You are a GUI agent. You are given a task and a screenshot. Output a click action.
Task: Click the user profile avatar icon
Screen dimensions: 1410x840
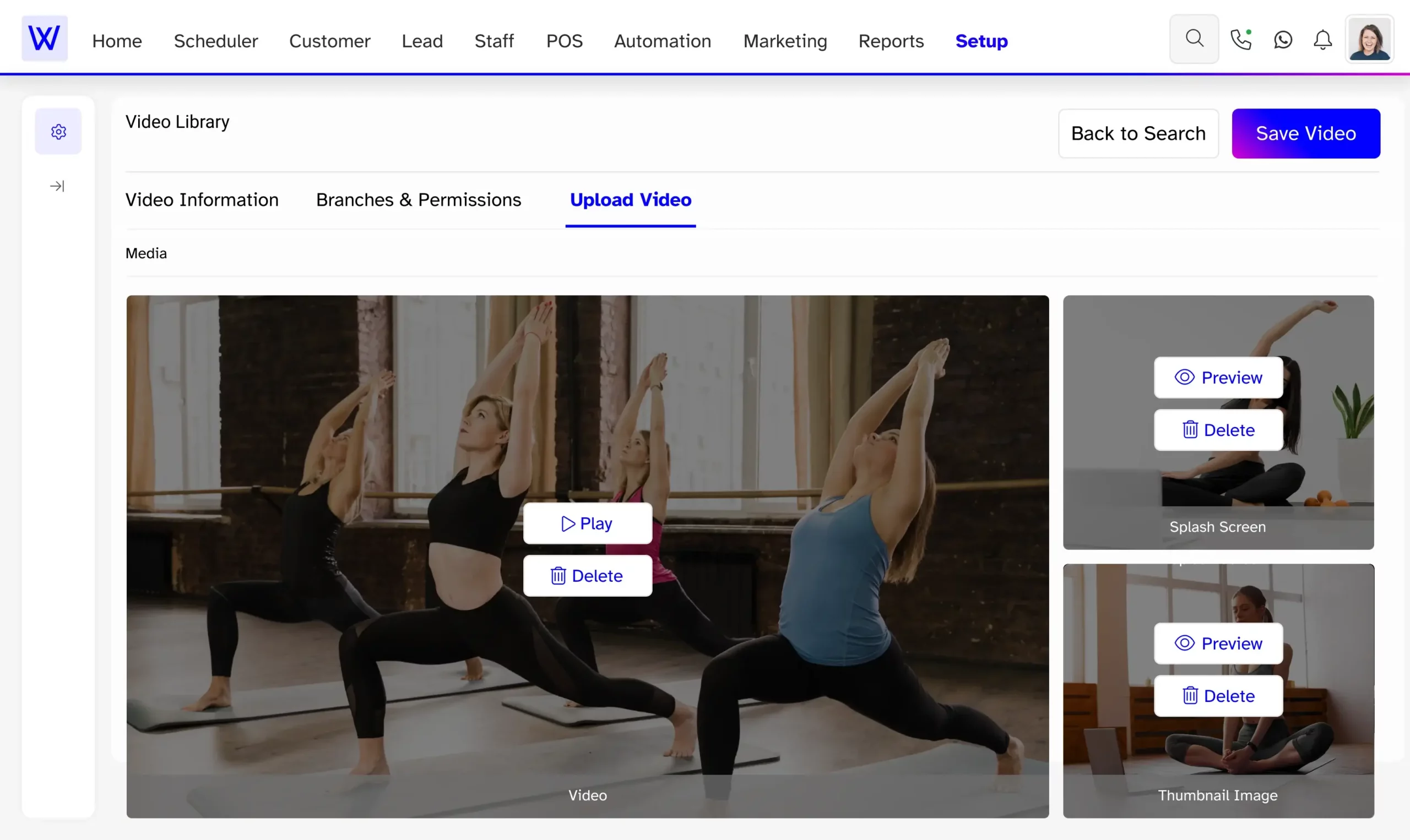1370,39
